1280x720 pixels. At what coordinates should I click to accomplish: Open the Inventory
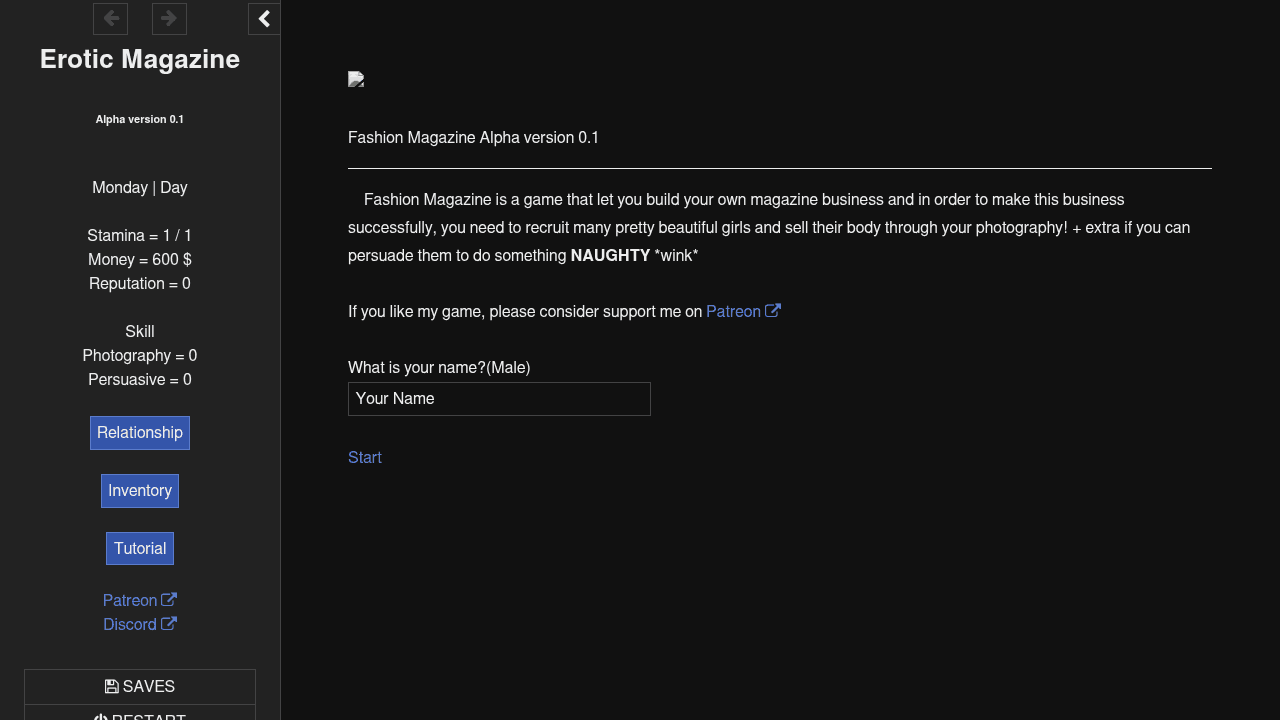140,491
